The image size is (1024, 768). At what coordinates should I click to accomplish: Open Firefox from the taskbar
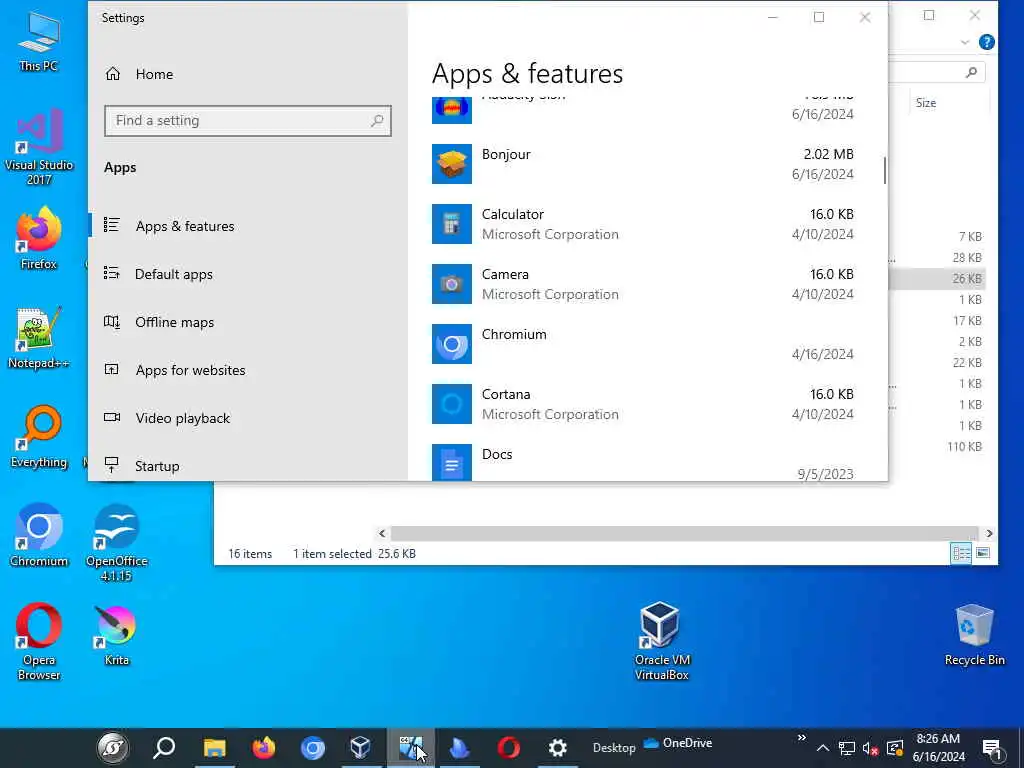pos(264,748)
